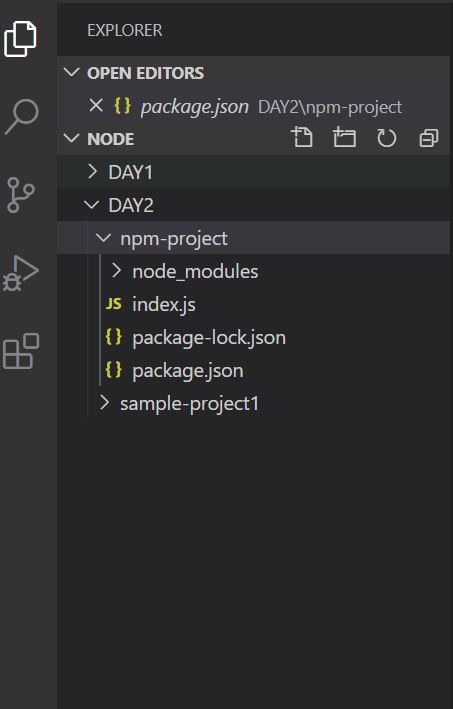
Task: Open the Search view icon
Action: (x=21, y=117)
